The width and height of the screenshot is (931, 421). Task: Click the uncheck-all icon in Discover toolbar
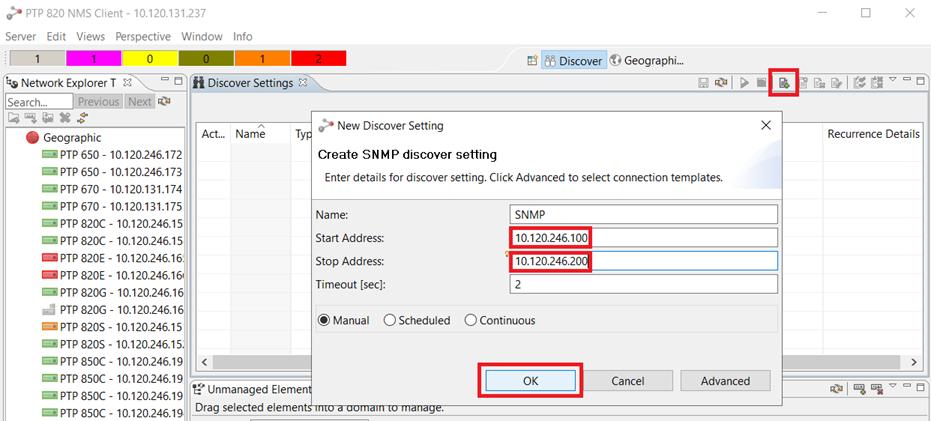pos(876,83)
